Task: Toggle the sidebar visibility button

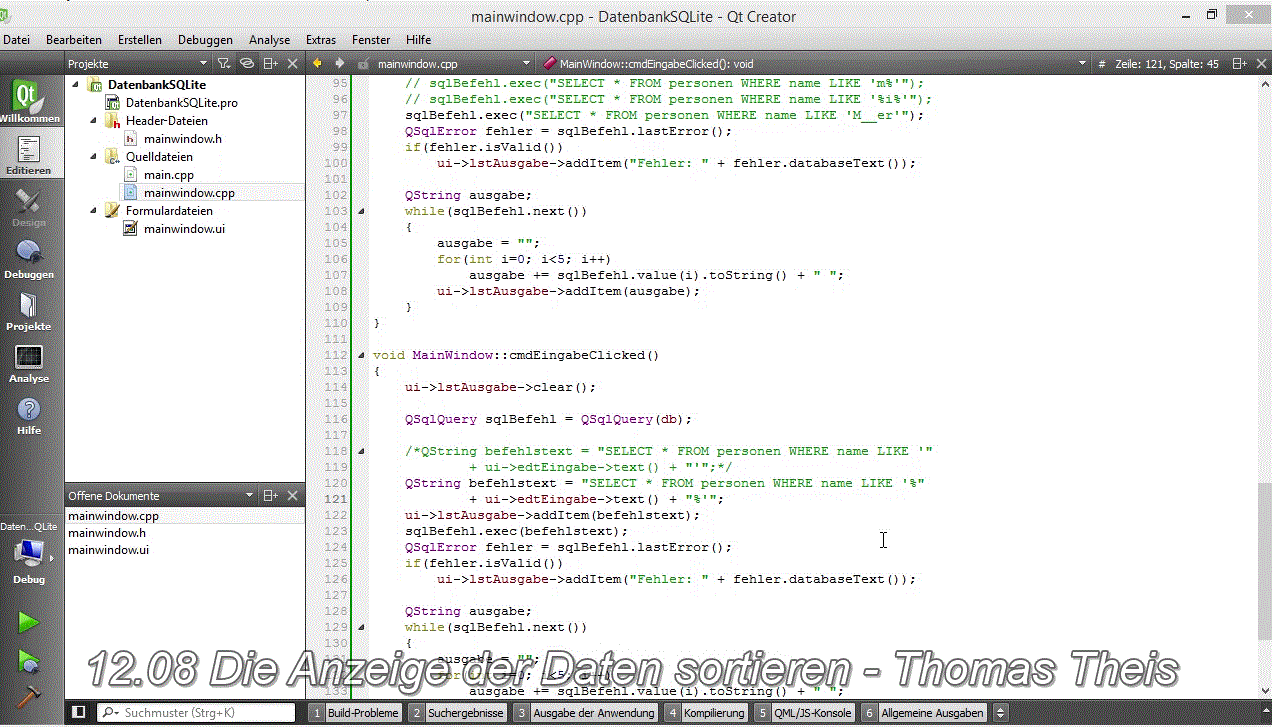Action: click(x=79, y=712)
